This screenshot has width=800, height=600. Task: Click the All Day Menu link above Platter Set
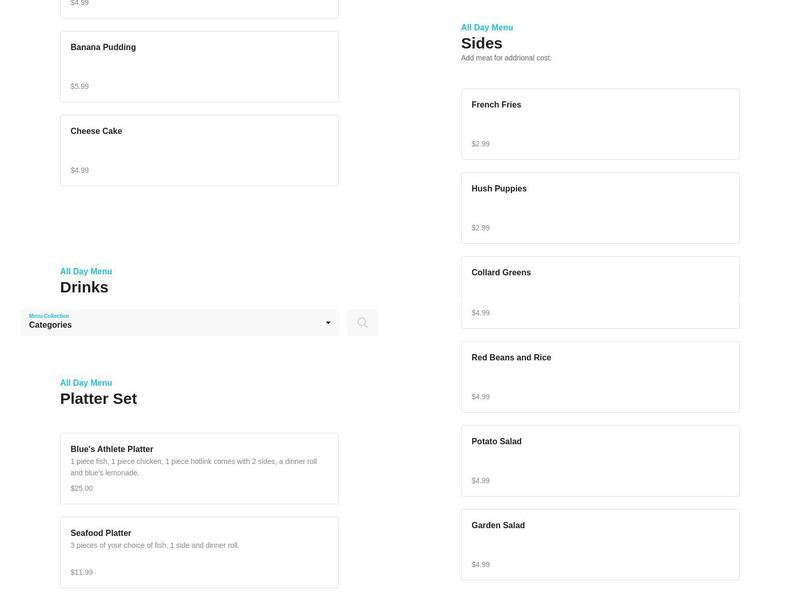[x=86, y=383]
